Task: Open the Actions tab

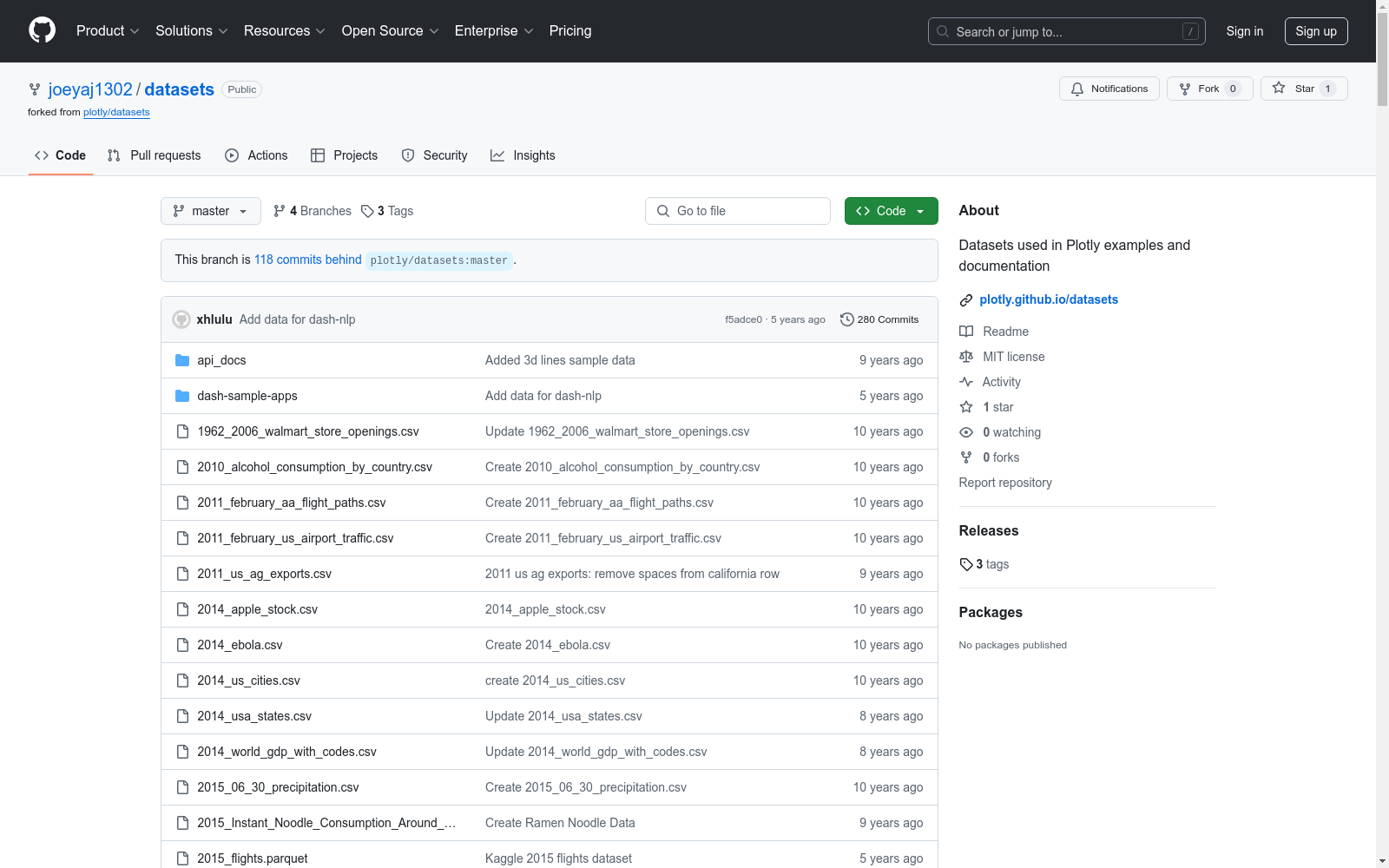Action: pos(256,155)
